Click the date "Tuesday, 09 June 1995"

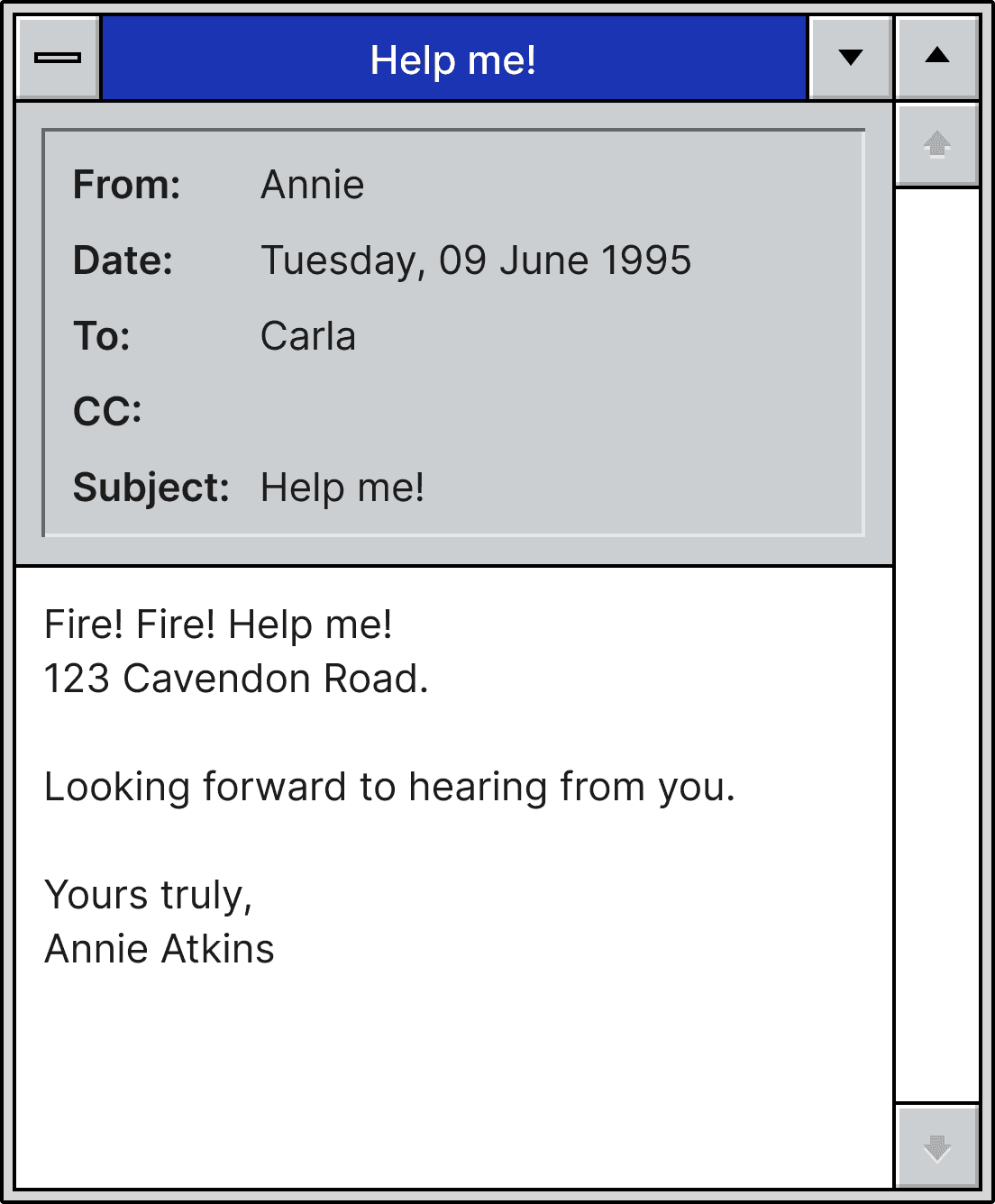click(476, 261)
